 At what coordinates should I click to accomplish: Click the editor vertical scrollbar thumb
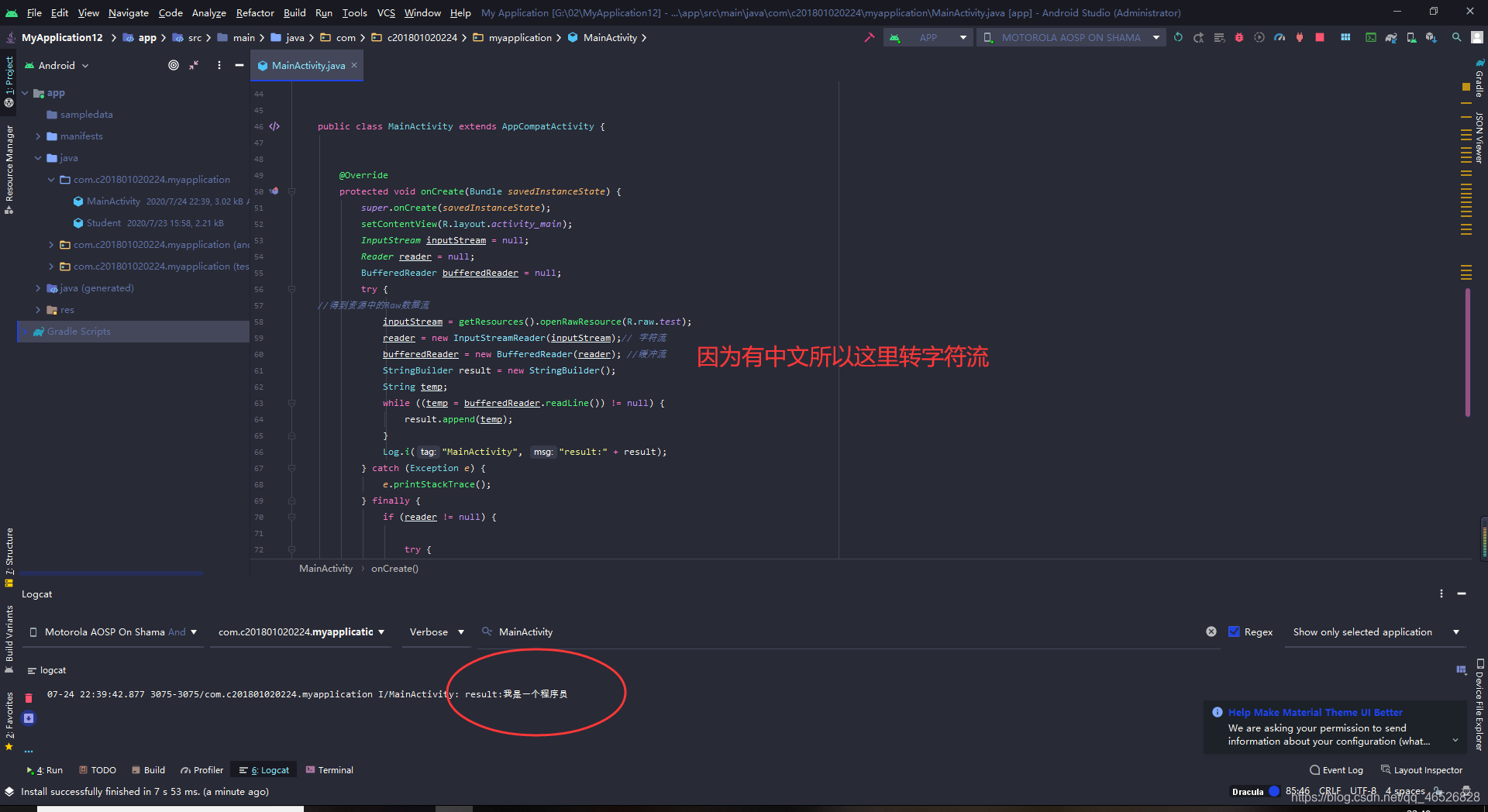click(1467, 353)
